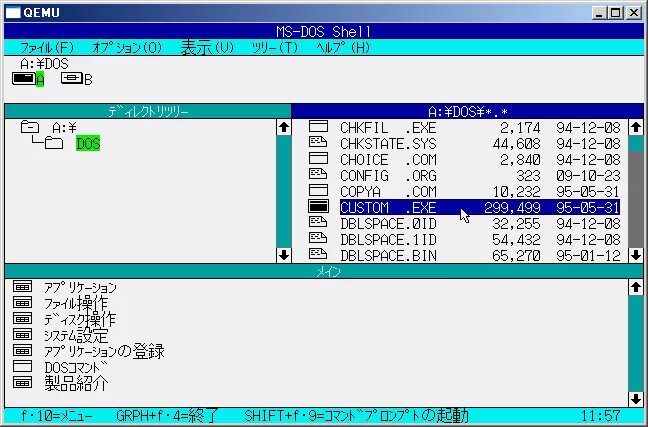Click the メイン panel title bar
648x427 pixels.
324,271
